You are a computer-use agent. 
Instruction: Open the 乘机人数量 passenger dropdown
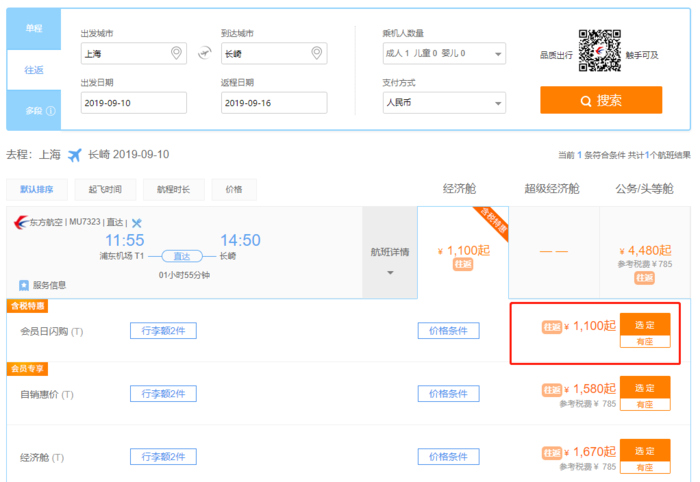pyautogui.click(x=443, y=54)
